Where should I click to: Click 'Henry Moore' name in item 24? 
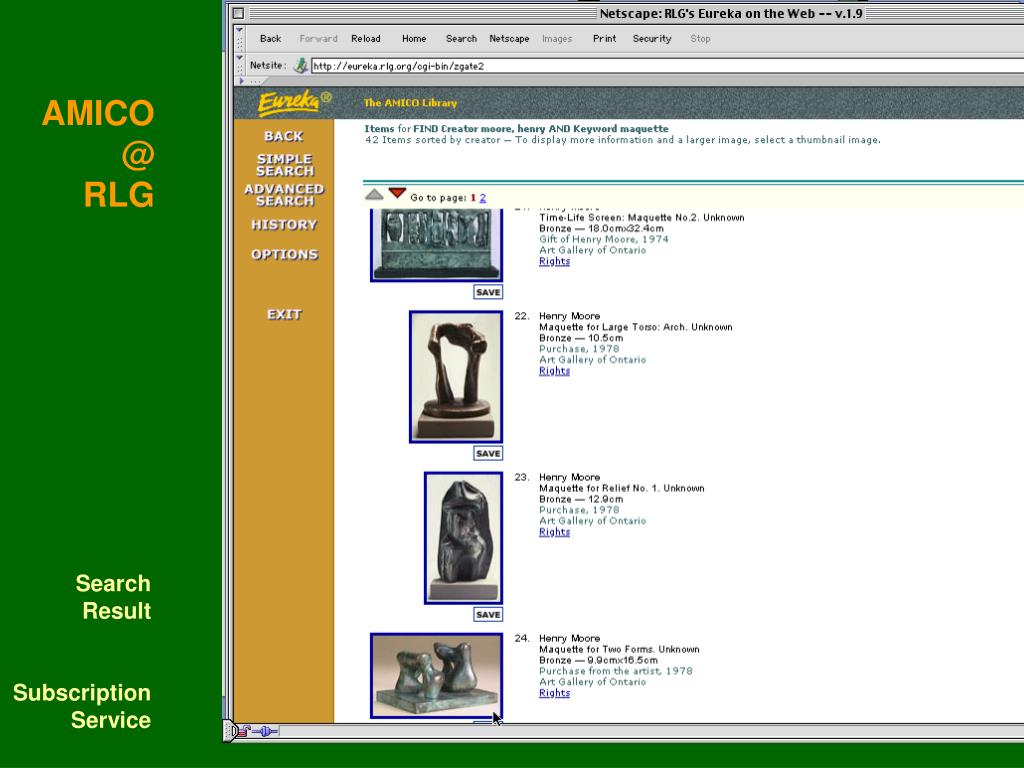click(x=569, y=639)
